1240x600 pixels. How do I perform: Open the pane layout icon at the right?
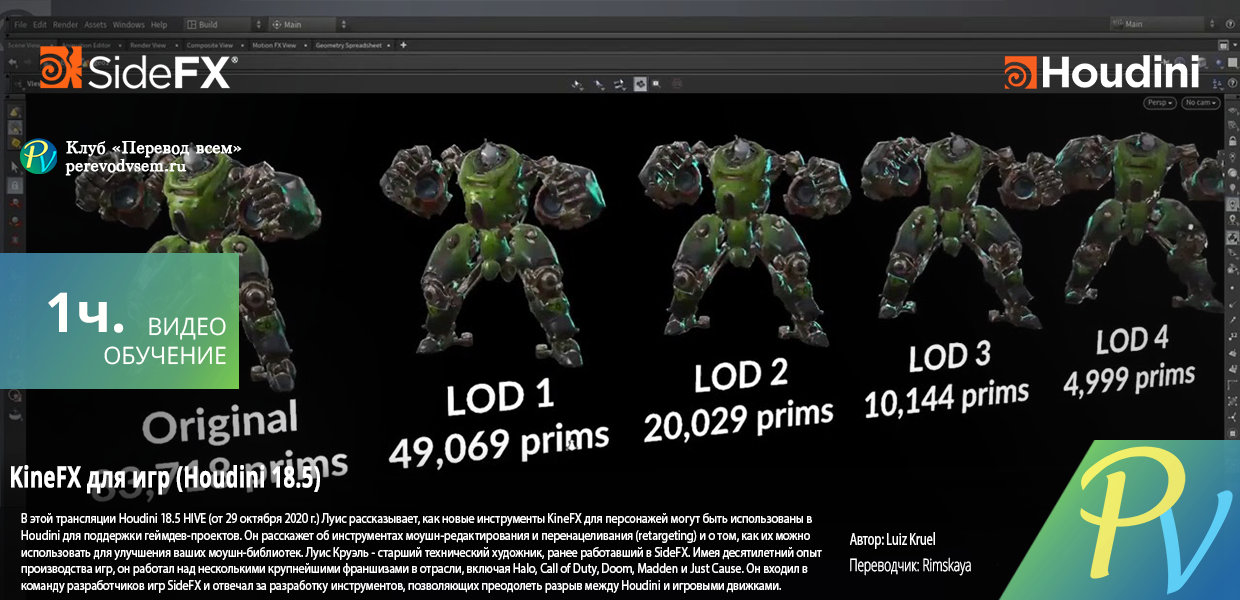click(x=1223, y=45)
